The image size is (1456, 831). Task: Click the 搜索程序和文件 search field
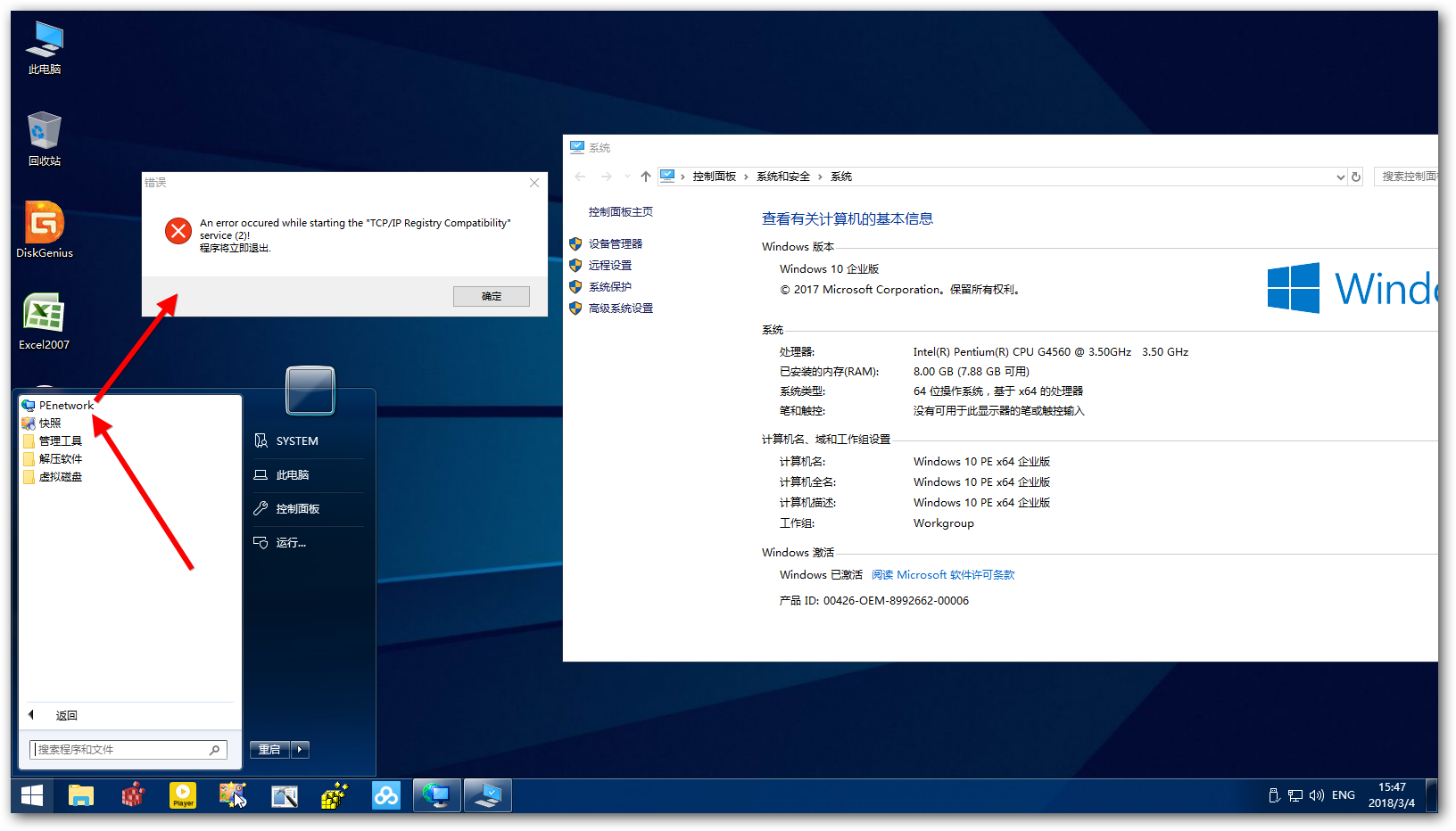pyautogui.click(x=128, y=750)
